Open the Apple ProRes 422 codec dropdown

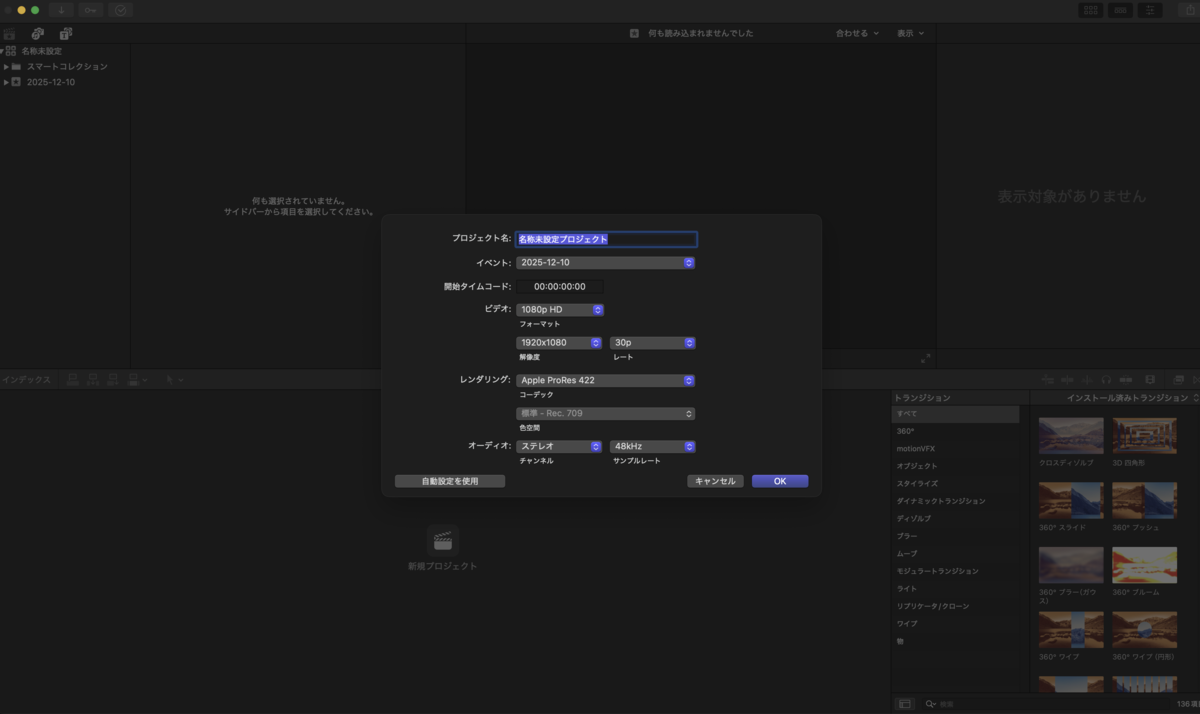point(605,381)
